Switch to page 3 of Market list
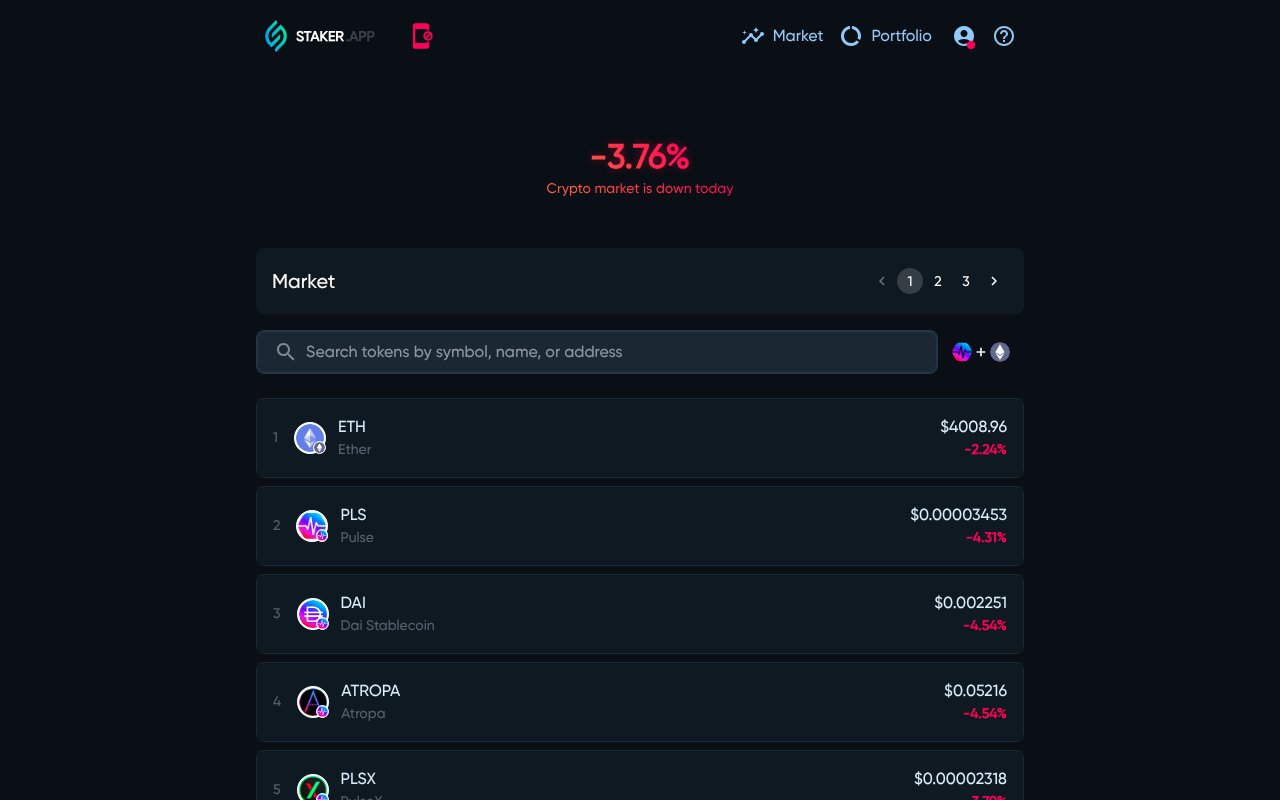Screen dimensions: 1280x800 pos(965,281)
